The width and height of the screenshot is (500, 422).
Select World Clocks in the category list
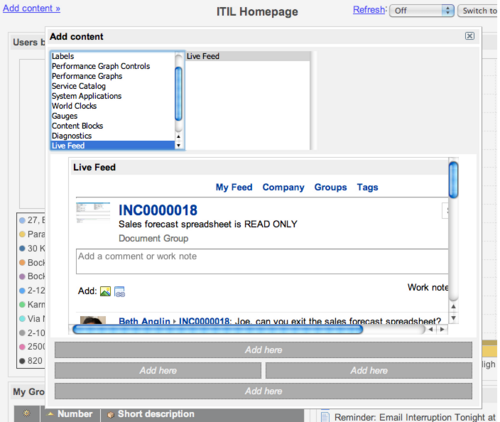pos(74,106)
